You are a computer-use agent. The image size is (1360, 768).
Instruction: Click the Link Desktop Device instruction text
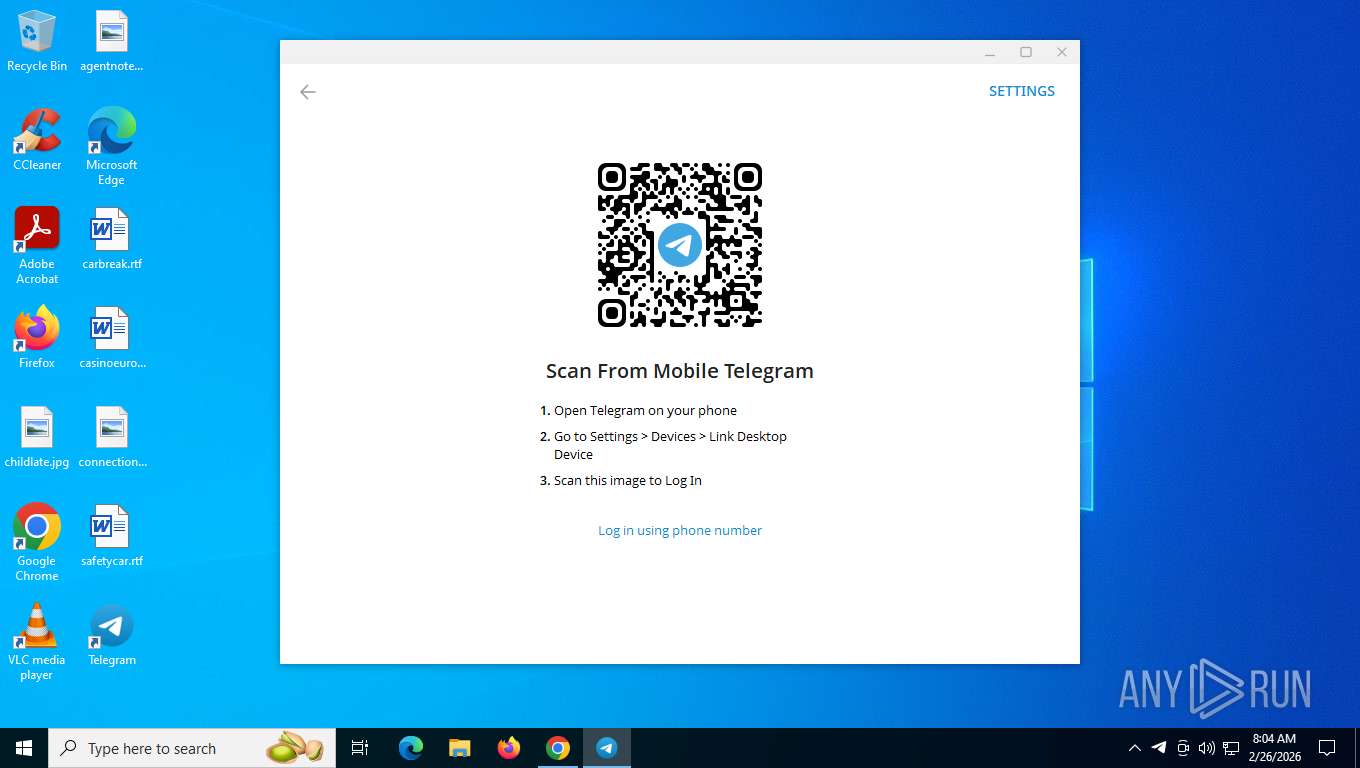pos(670,446)
